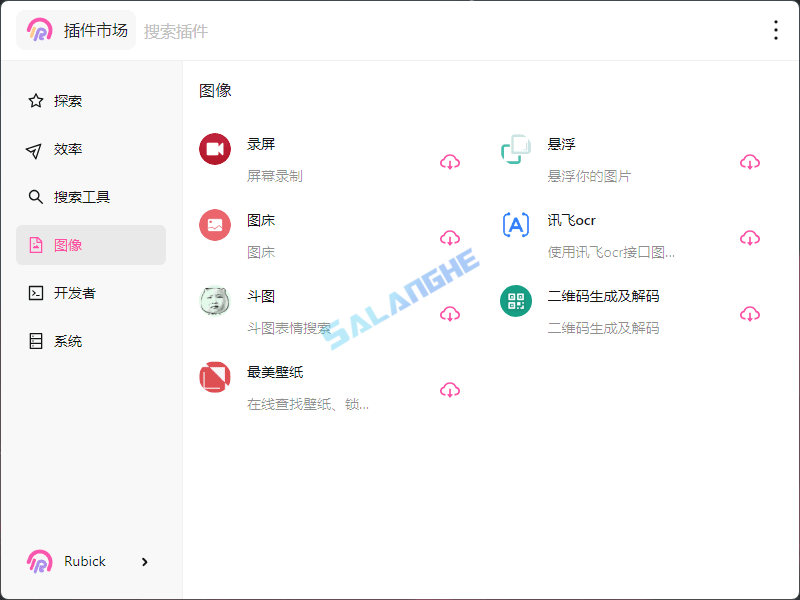Image resolution: width=800 pixels, height=600 pixels.
Task: Install the 讯飞ocr plugin using its download button
Action: pos(750,237)
